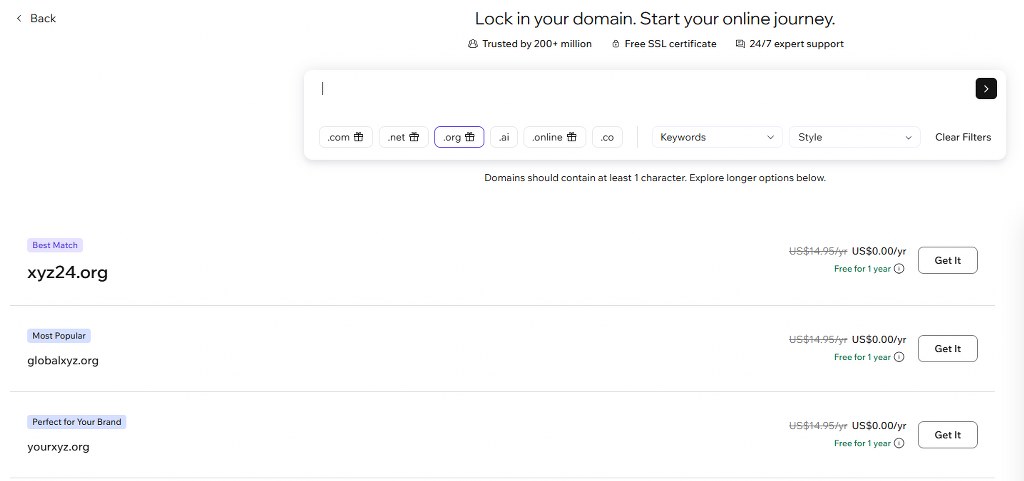Get the yourxyz.org domain
The height and width of the screenshot is (481, 1024).
tap(948, 435)
